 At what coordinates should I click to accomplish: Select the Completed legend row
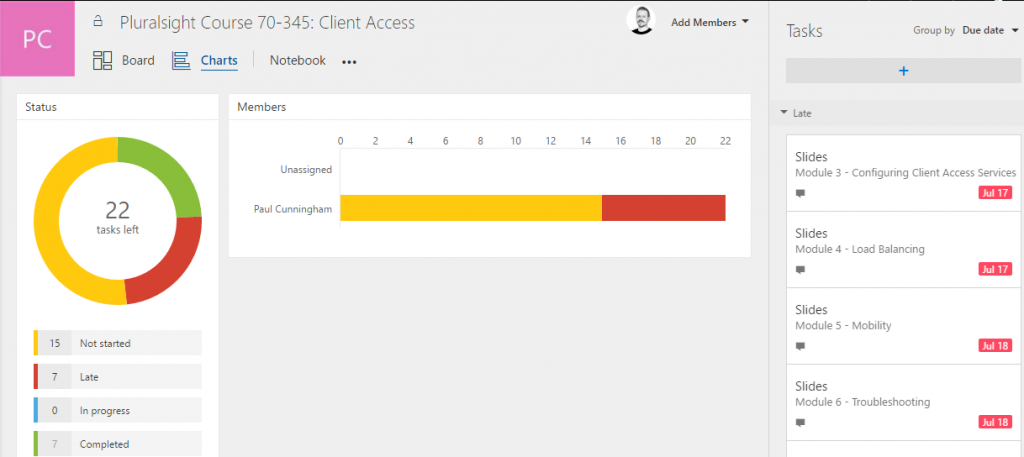(x=118, y=444)
